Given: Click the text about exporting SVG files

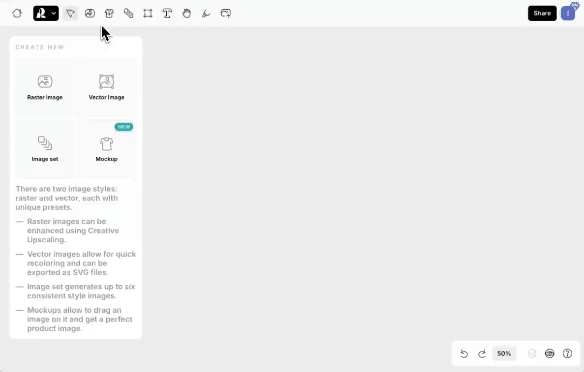Looking at the screenshot, I should click(81, 263).
